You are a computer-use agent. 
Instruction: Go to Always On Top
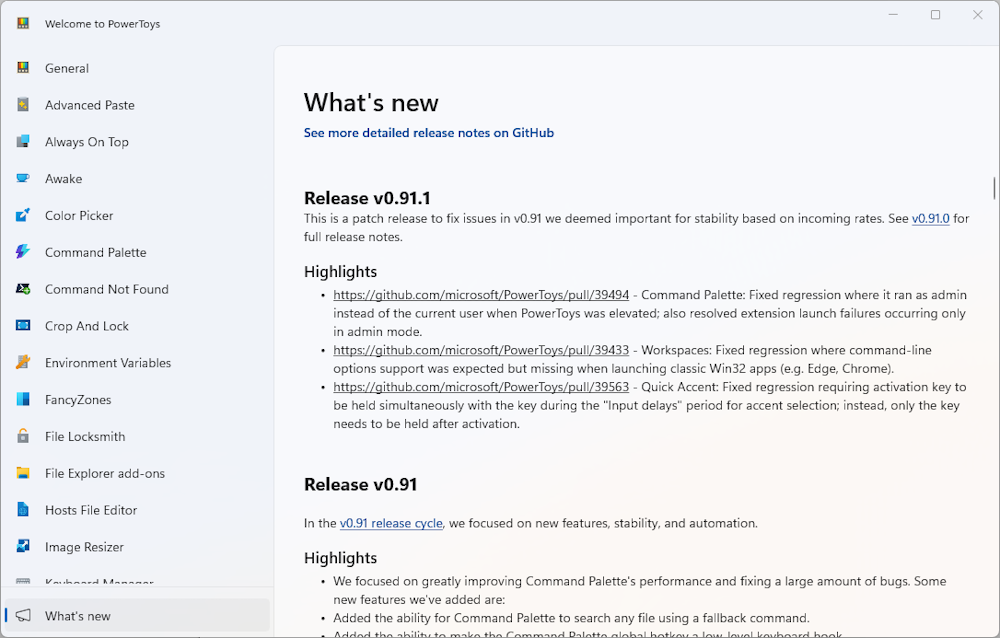pyautogui.click(x=137, y=142)
